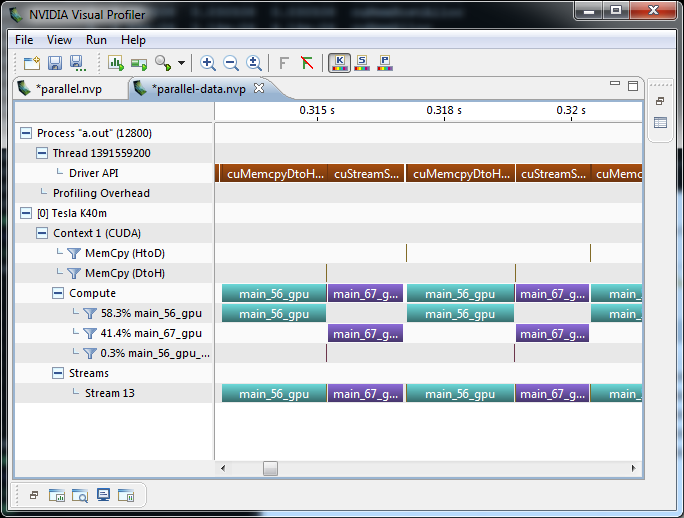
Task: Collapse [0] Tesla K40m device row
Action: click(26, 213)
